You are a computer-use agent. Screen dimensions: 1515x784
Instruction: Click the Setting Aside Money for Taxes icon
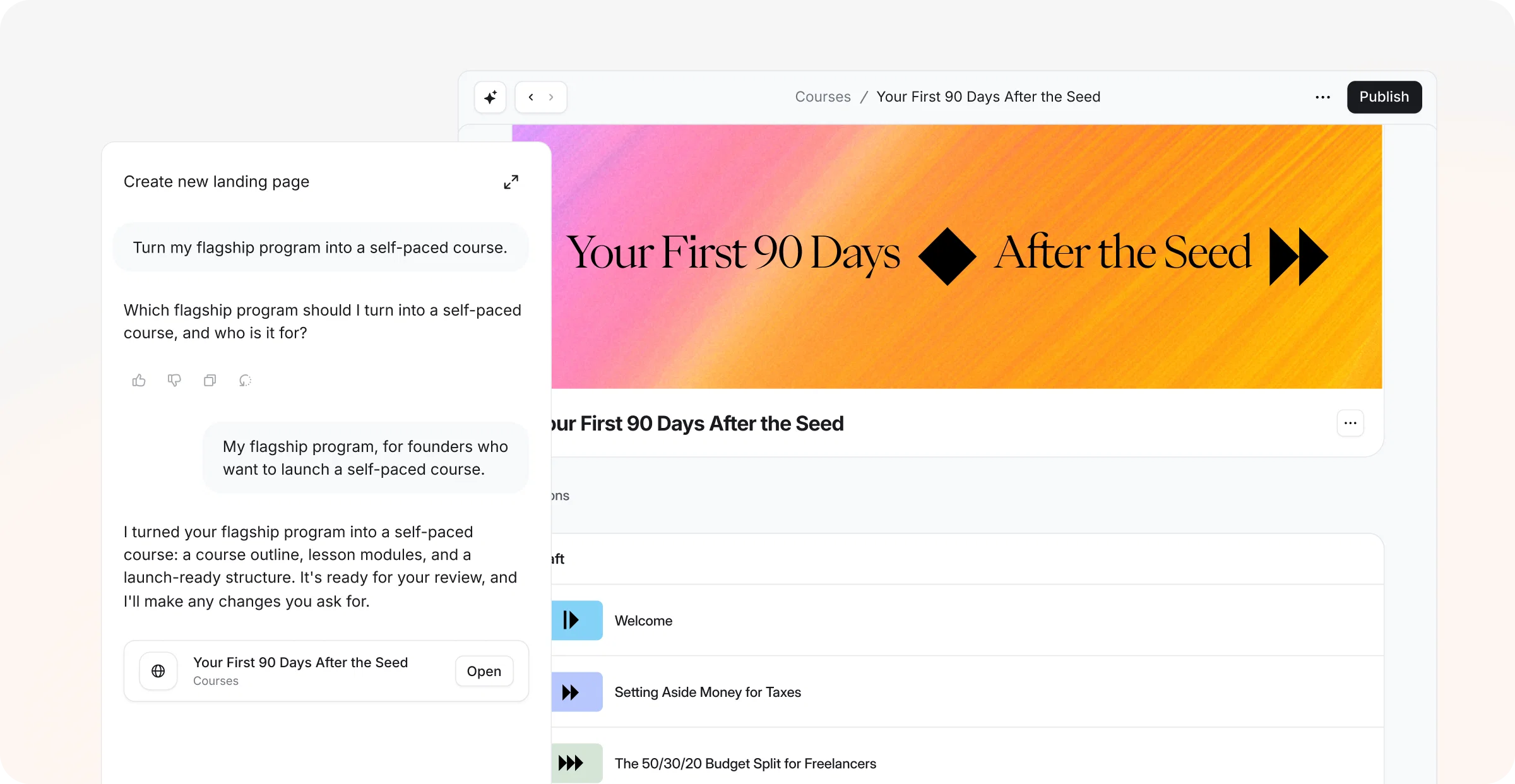[x=577, y=692]
